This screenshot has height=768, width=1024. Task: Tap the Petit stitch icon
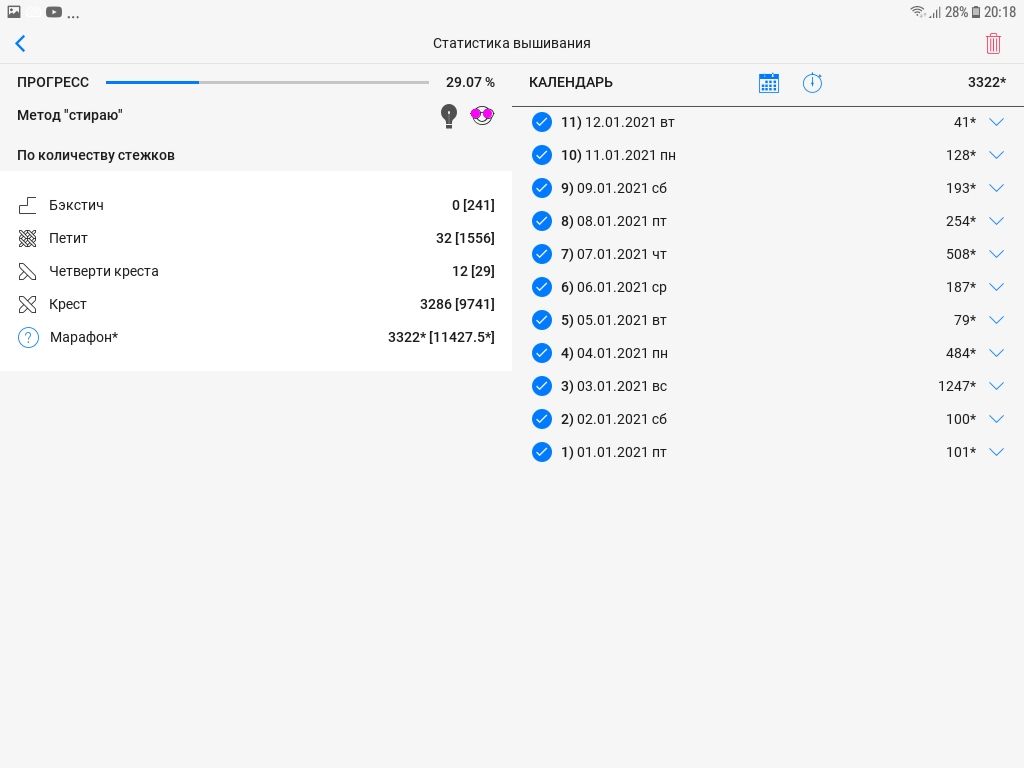point(28,238)
